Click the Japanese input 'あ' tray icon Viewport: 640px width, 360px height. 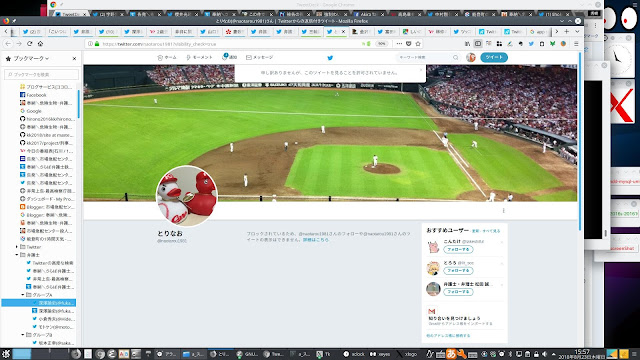(x=451, y=353)
